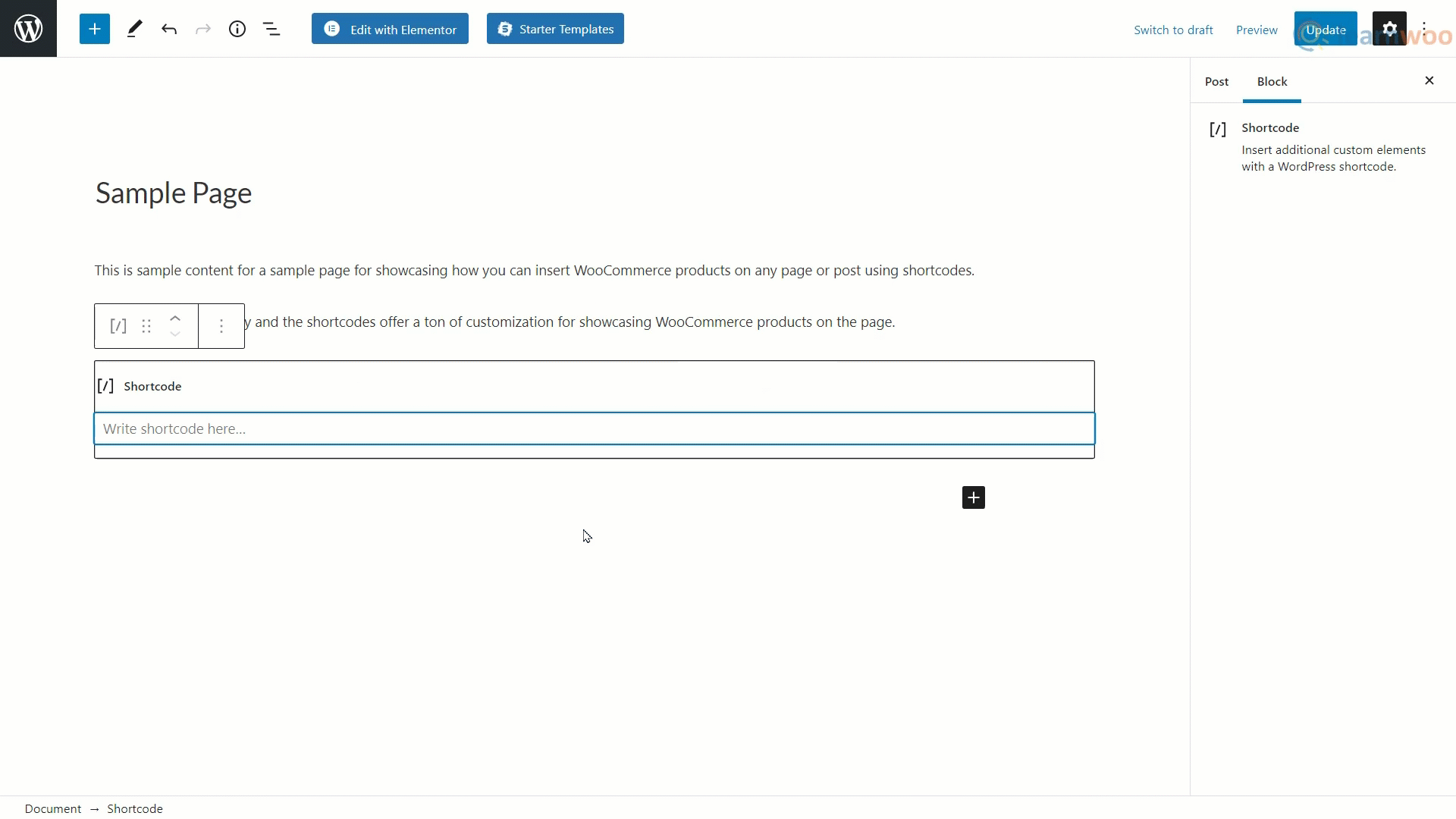The height and width of the screenshot is (819, 1456).
Task: Switch to the Post tab
Action: (x=1217, y=81)
